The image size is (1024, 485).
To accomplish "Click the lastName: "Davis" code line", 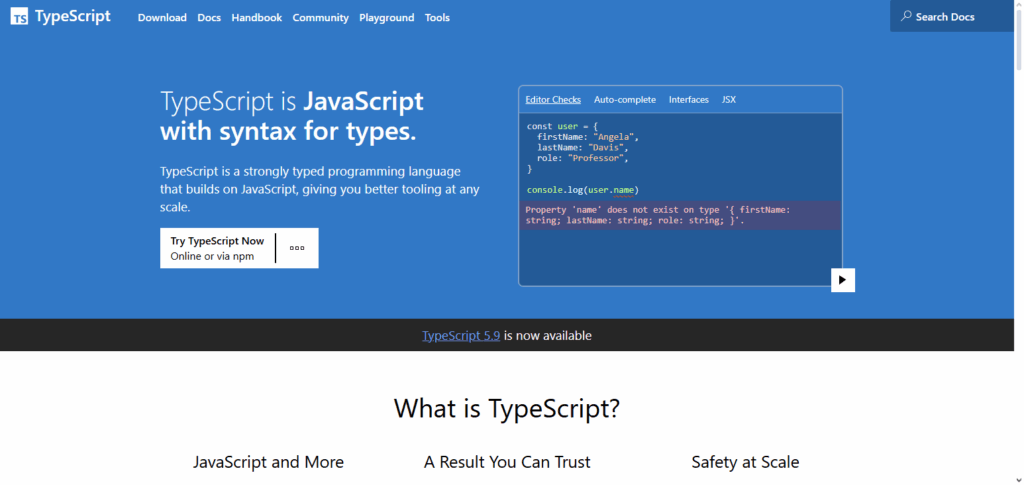I will pyautogui.click(x=583, y=148).
